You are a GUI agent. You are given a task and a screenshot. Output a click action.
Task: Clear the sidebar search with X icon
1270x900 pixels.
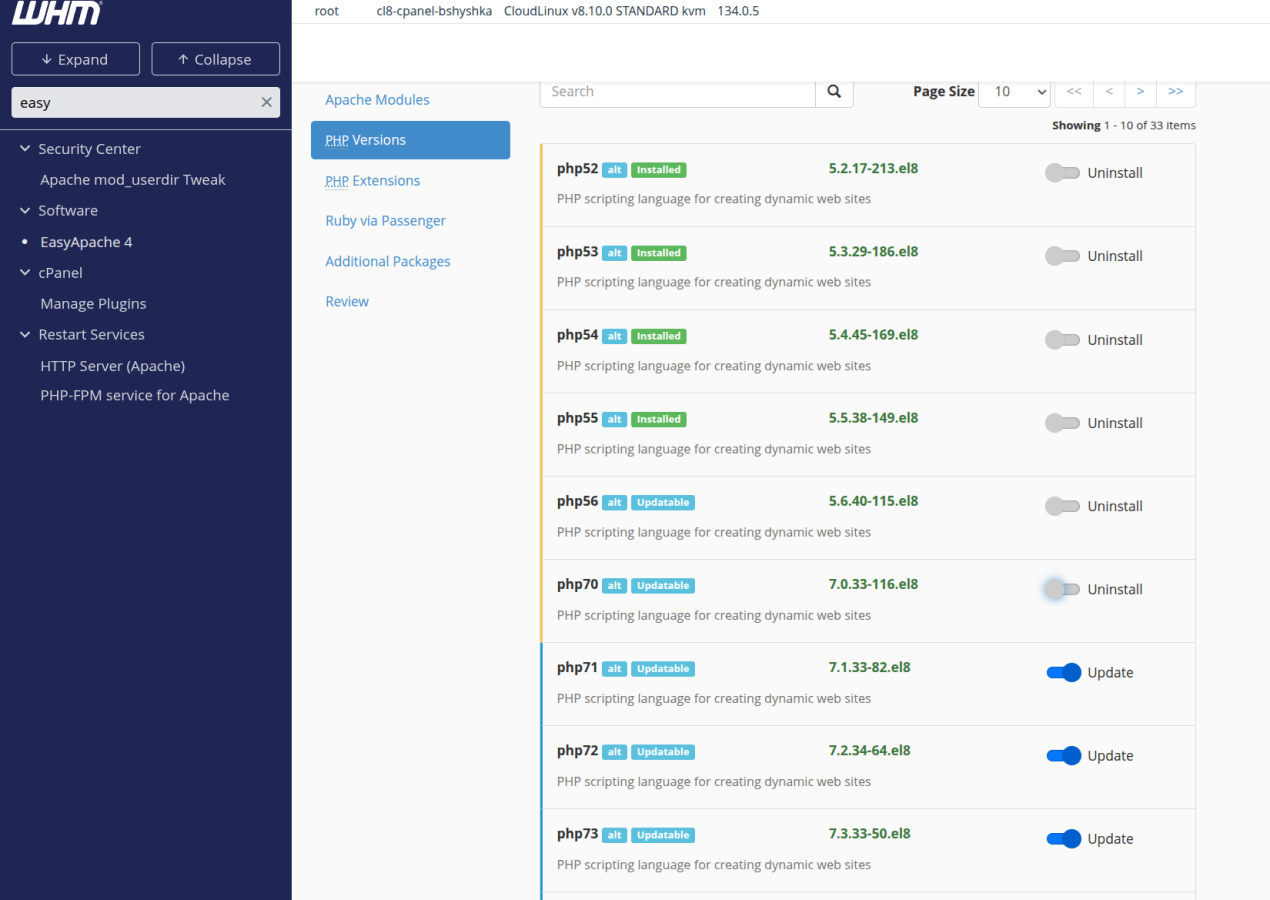tap(266, 102)
